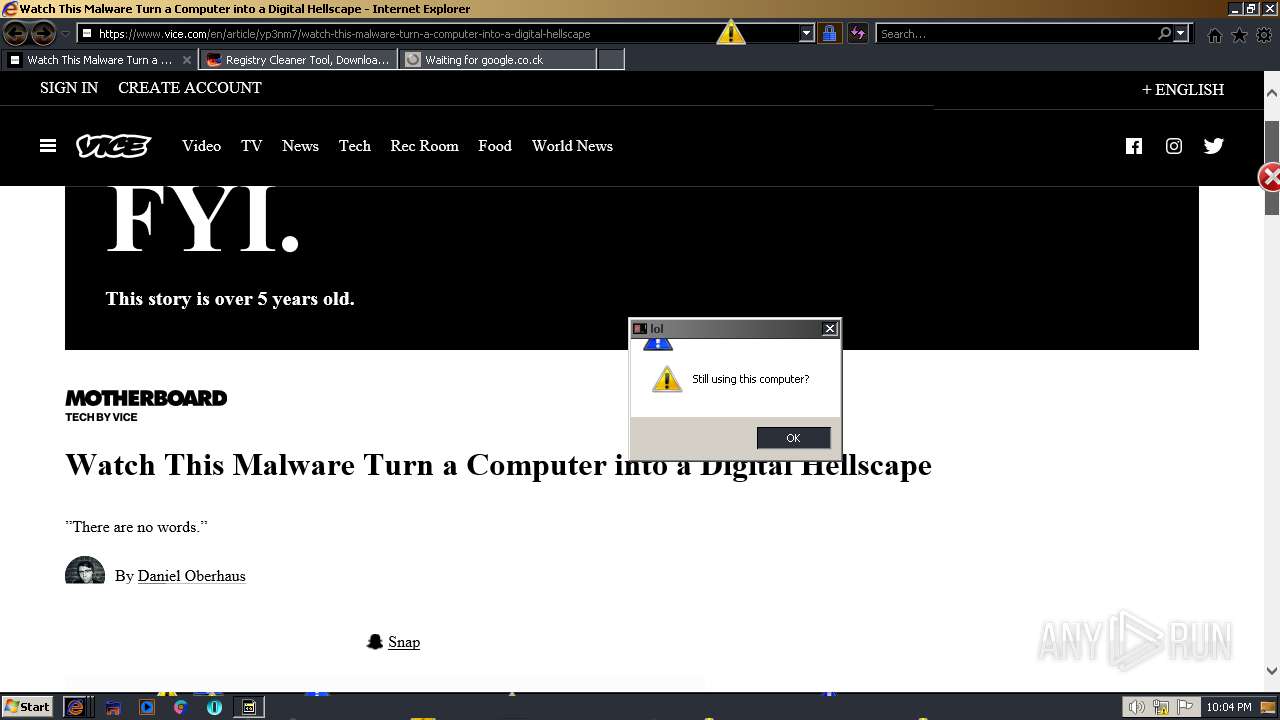1280x720 pixels.
Task: Click the page scrollbar down arrow
Action: [1272, 671]
